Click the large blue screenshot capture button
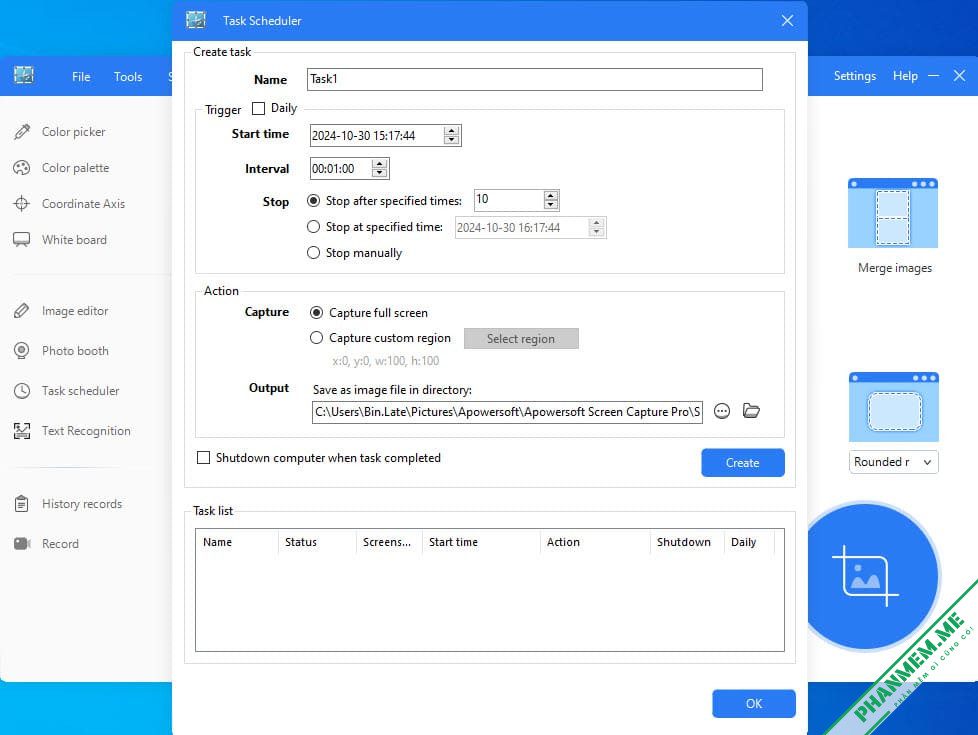This screenshot has width=978, height=735. [x=867, y=576]
